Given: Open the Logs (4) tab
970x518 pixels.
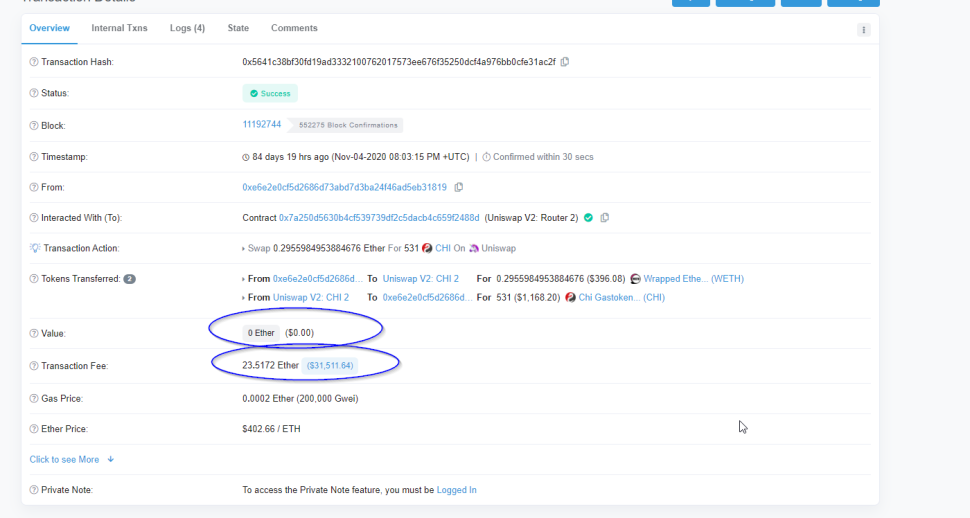Looking at the screenshot, I should (187, 28).
